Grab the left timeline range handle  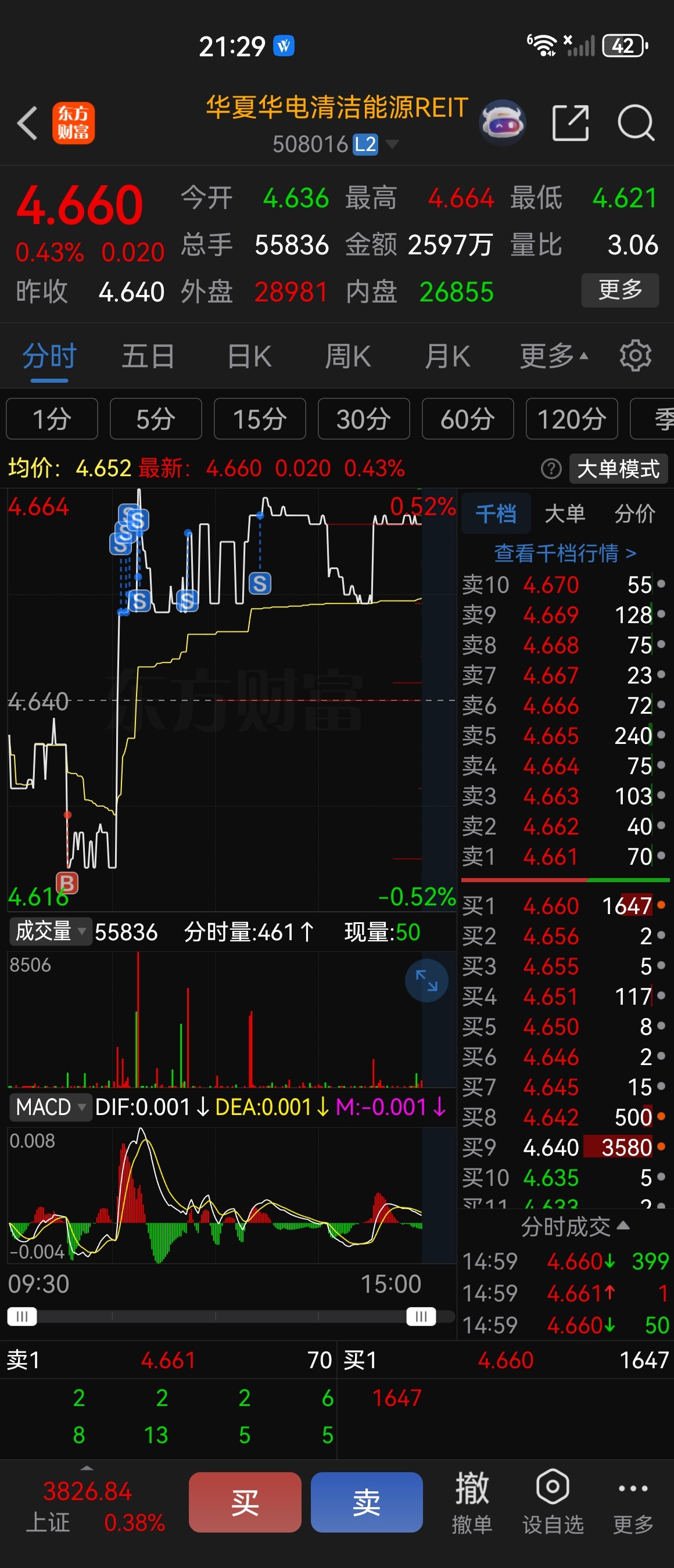click(22, 1317)
